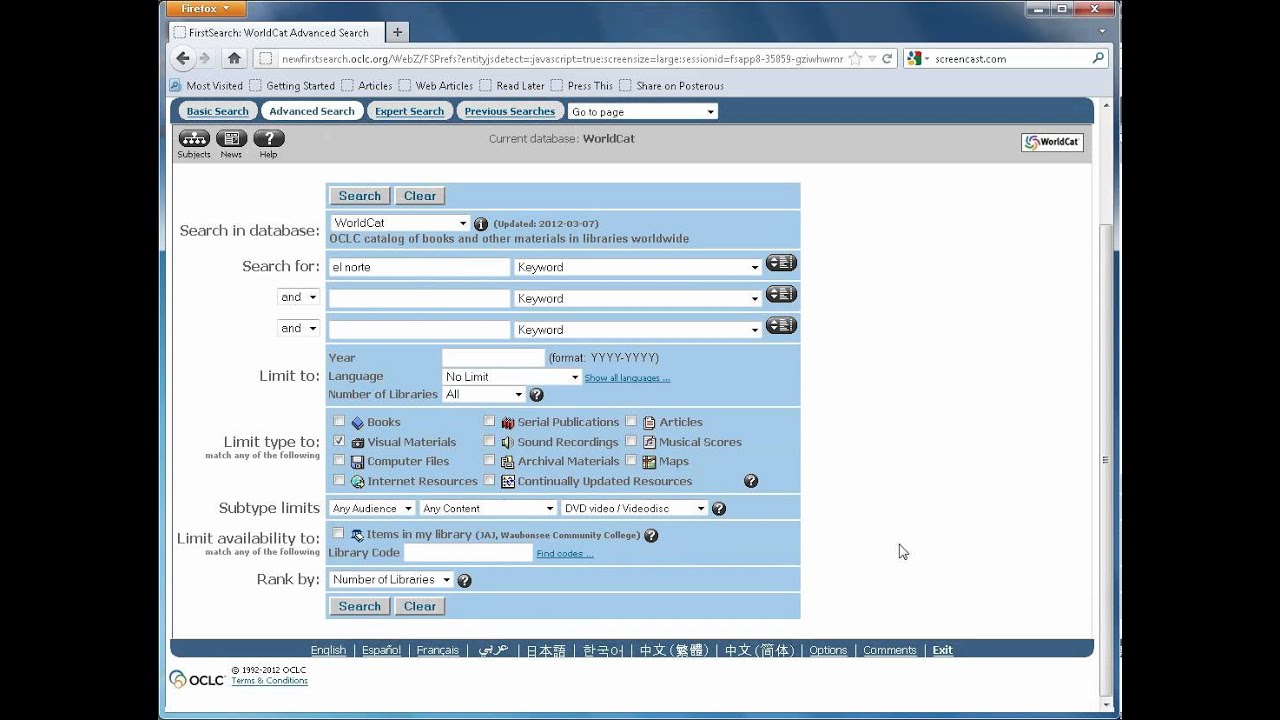Open Number of Libraries All dropdown

(x=484, y=395)
